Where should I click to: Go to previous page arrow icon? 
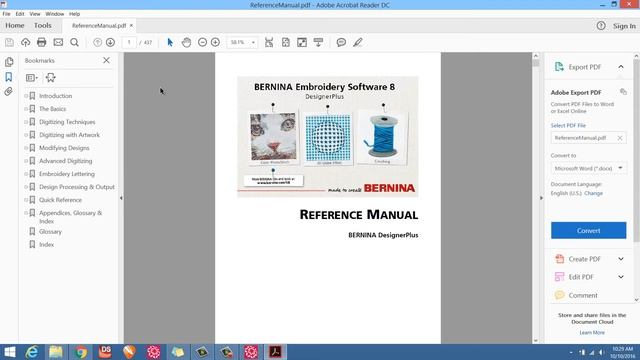tap(97, 42)
